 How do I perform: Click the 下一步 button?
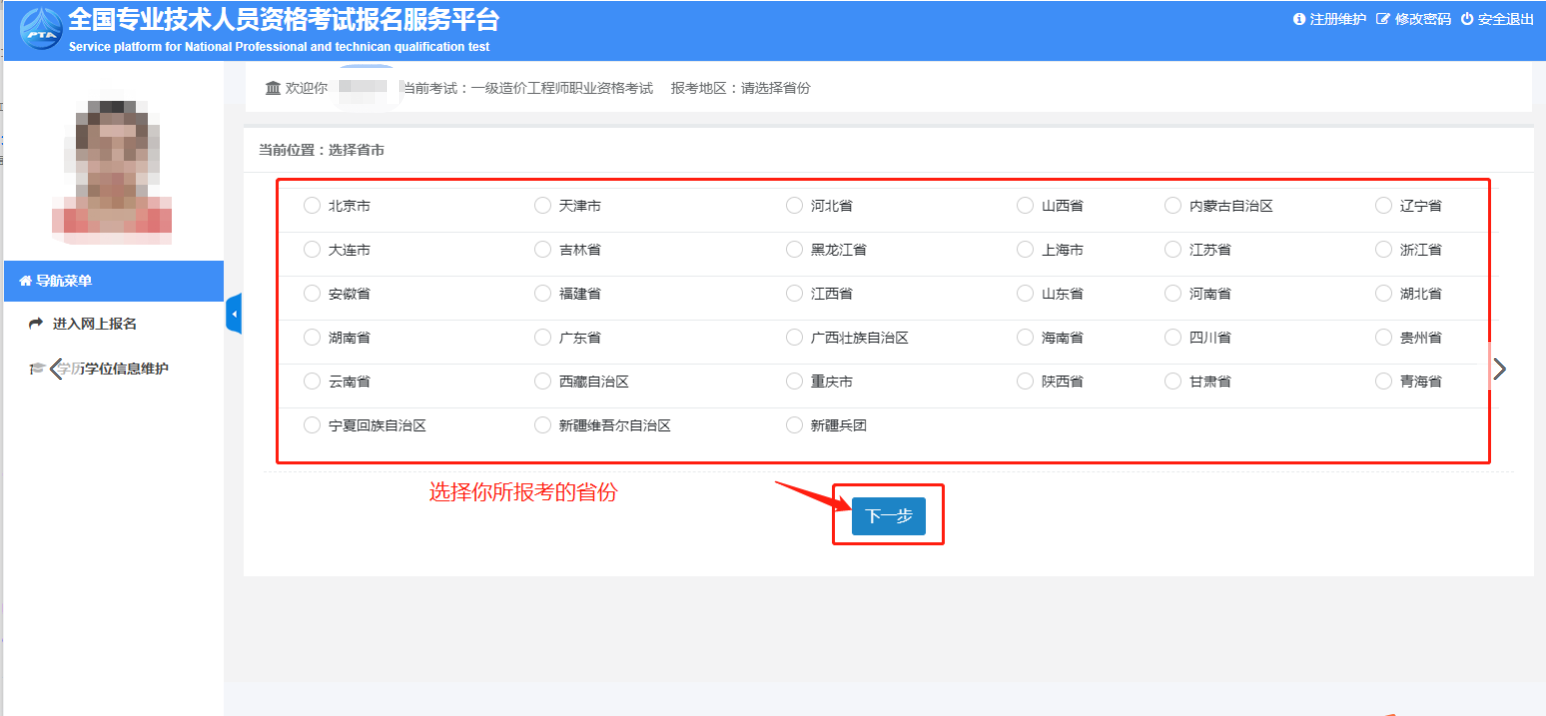point(888,516)
